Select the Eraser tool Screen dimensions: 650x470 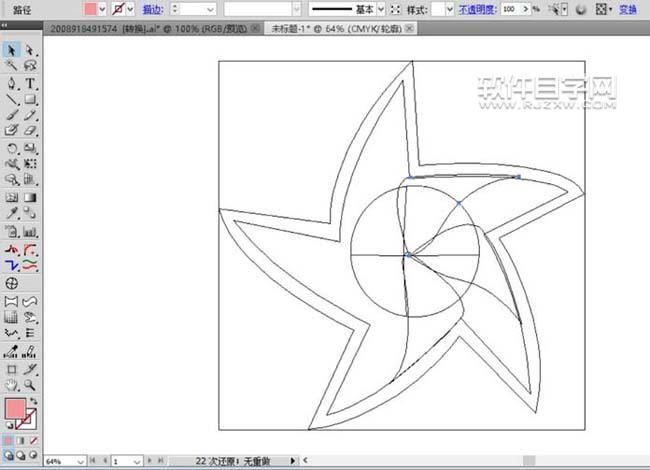[x=29, y=131]
